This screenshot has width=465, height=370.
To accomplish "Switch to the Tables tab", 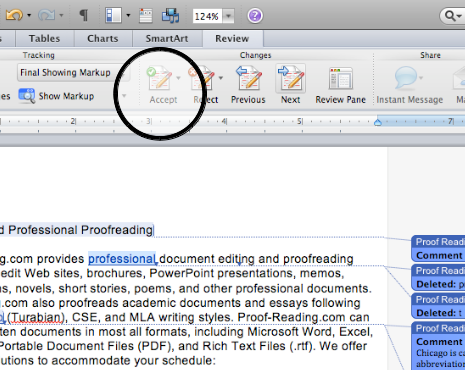I will [x=44, y=39].
